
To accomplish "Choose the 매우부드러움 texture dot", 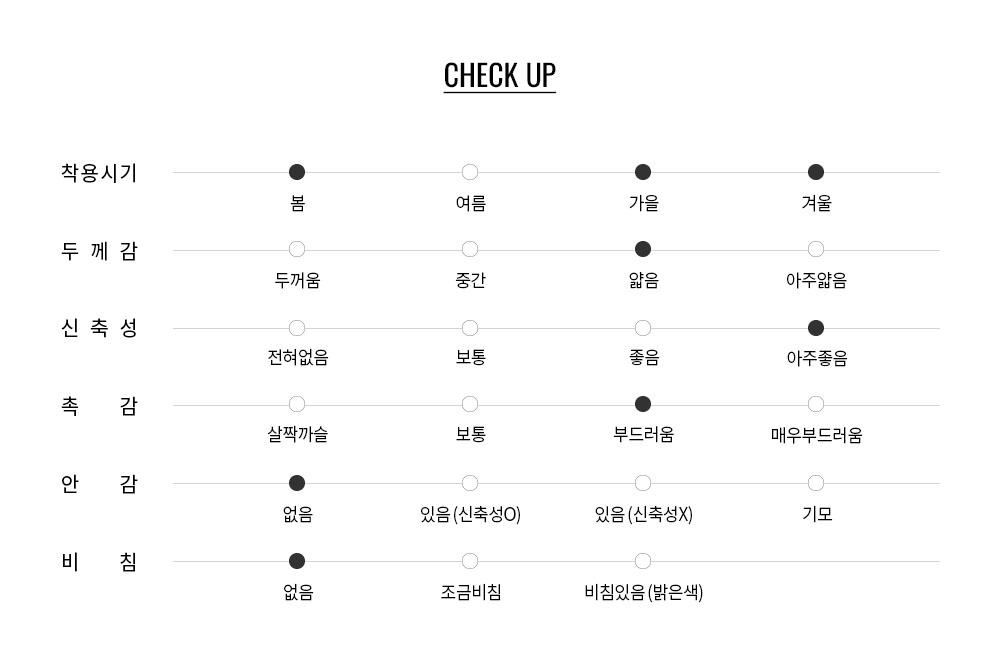I will click(x=816, y=404).
